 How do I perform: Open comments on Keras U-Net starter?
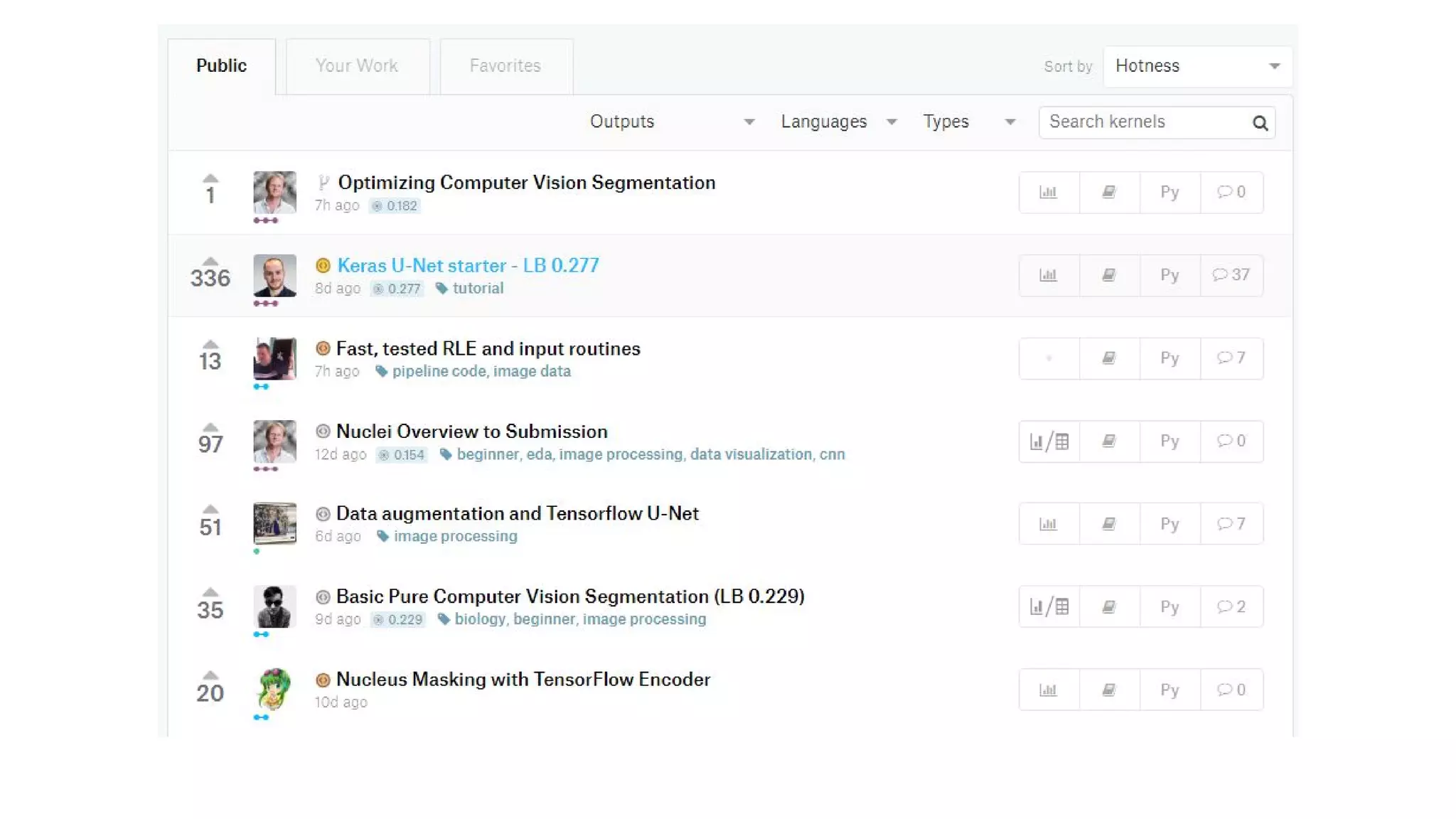pos(1231,275)
